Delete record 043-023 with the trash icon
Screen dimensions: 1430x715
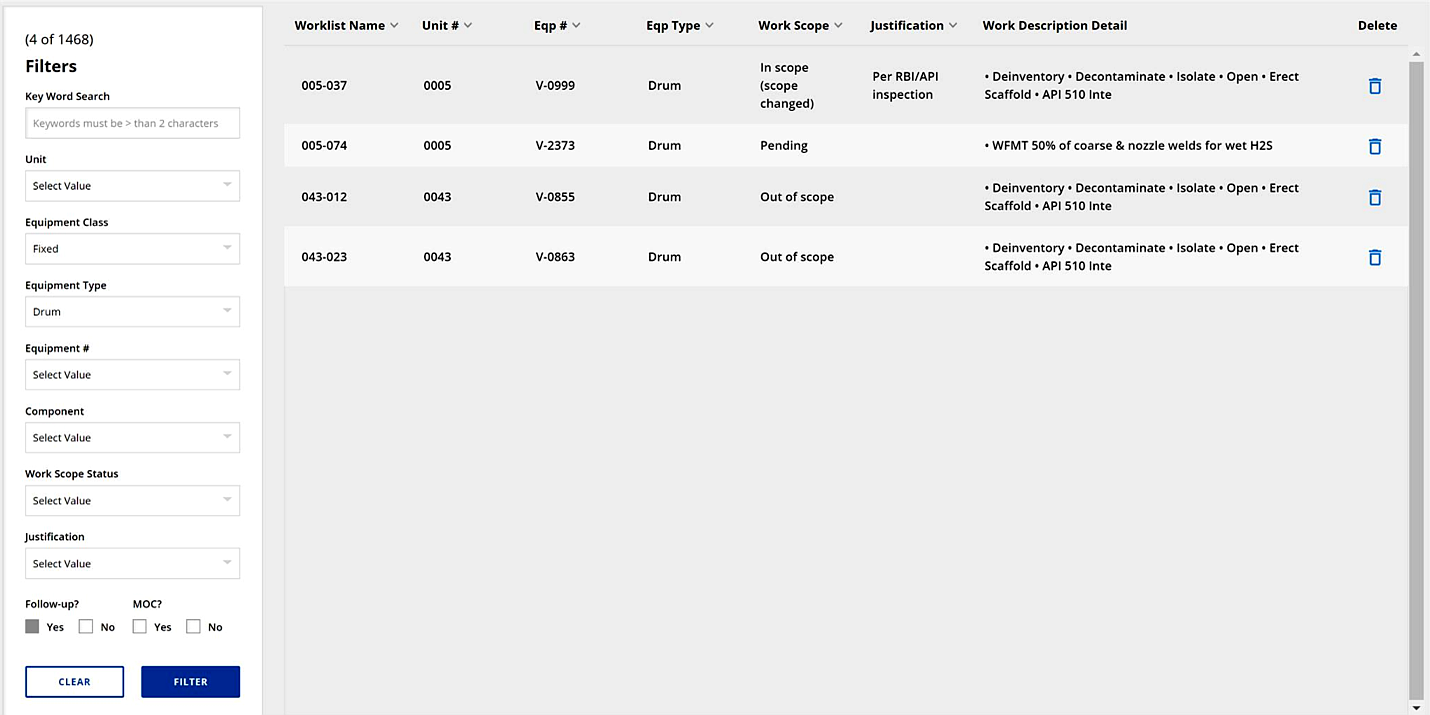[1374, 257]
